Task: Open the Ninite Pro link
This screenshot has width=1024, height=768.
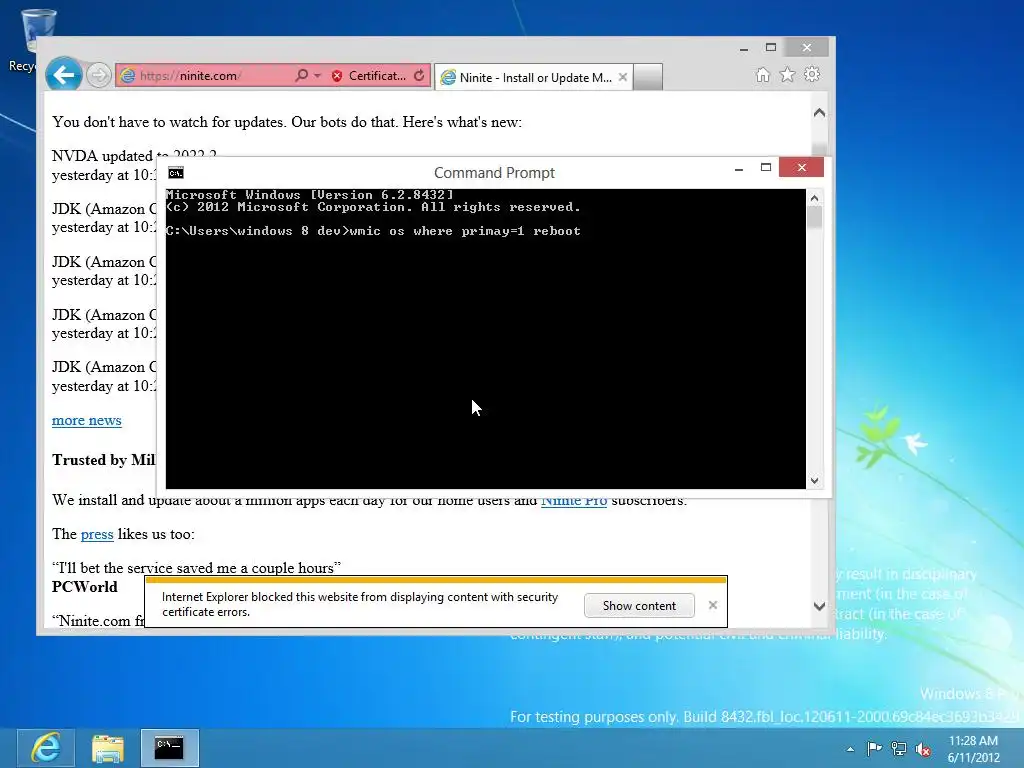Action: (x=573, y=502)
